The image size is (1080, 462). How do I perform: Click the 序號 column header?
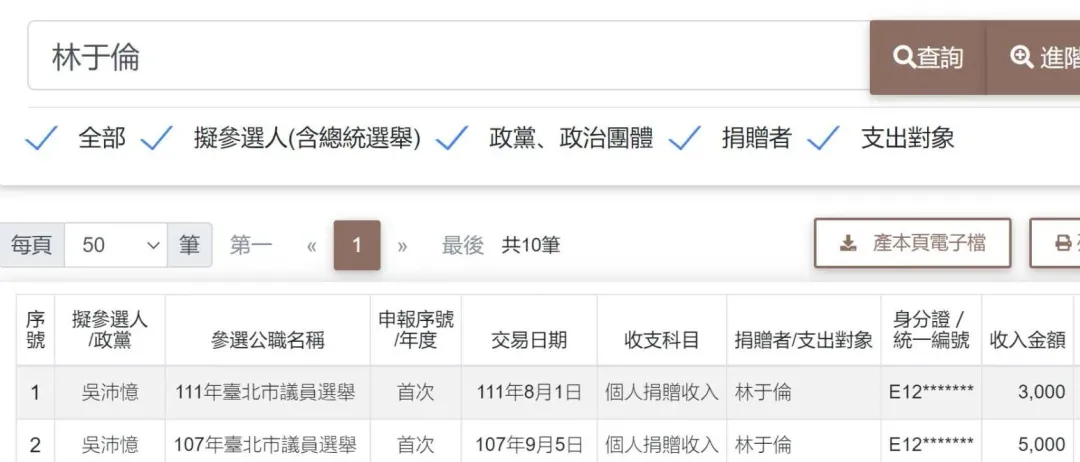(35, 330)
